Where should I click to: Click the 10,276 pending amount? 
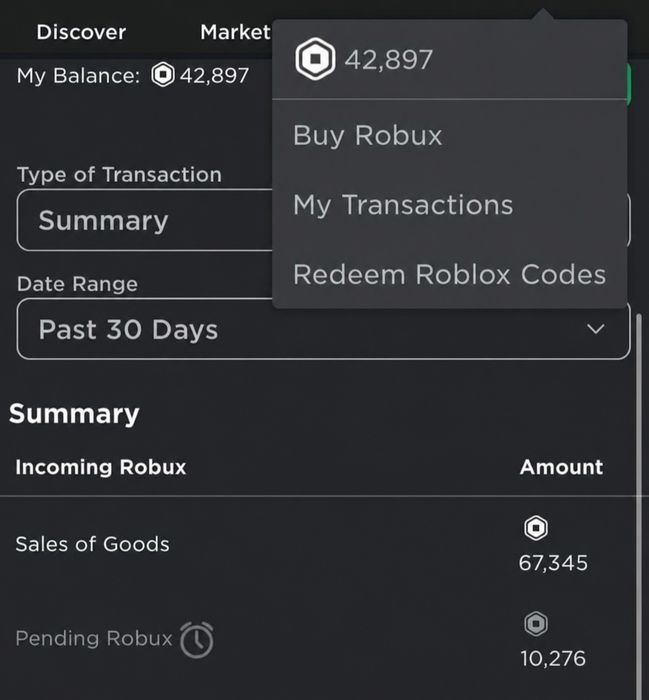click(553, 658)
